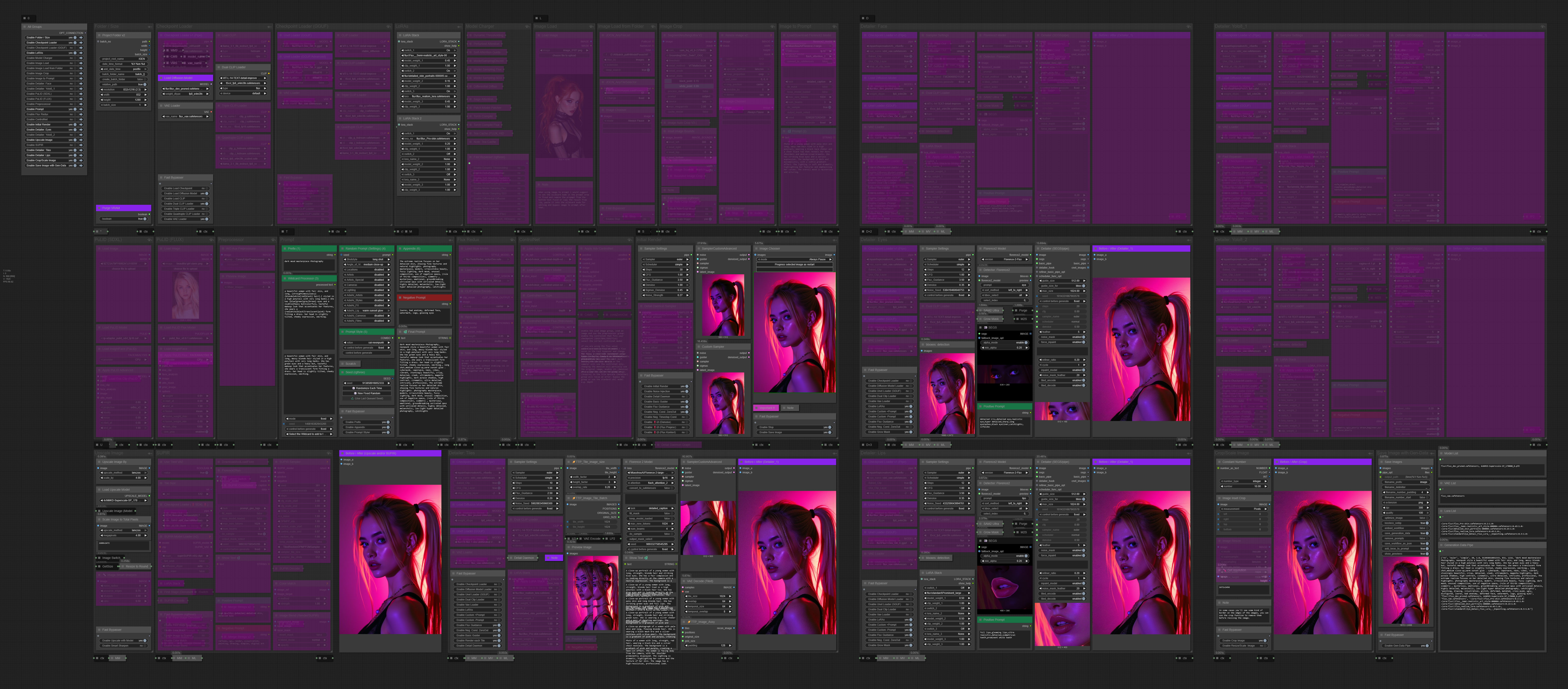1568x689 pixels.
Task: Click Sigmas_Denoise 0.45 value field
Action: [666, 290]
